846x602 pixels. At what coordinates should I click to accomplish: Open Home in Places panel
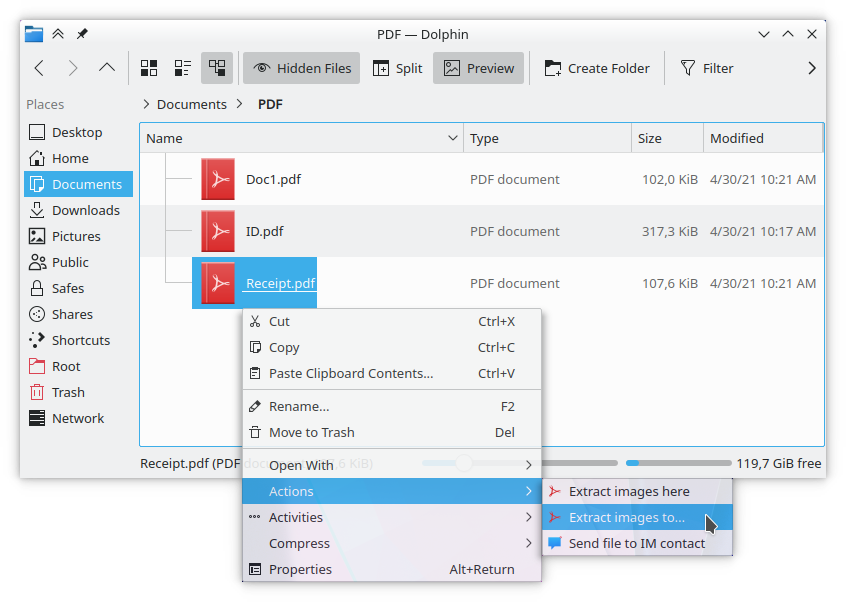78,158
